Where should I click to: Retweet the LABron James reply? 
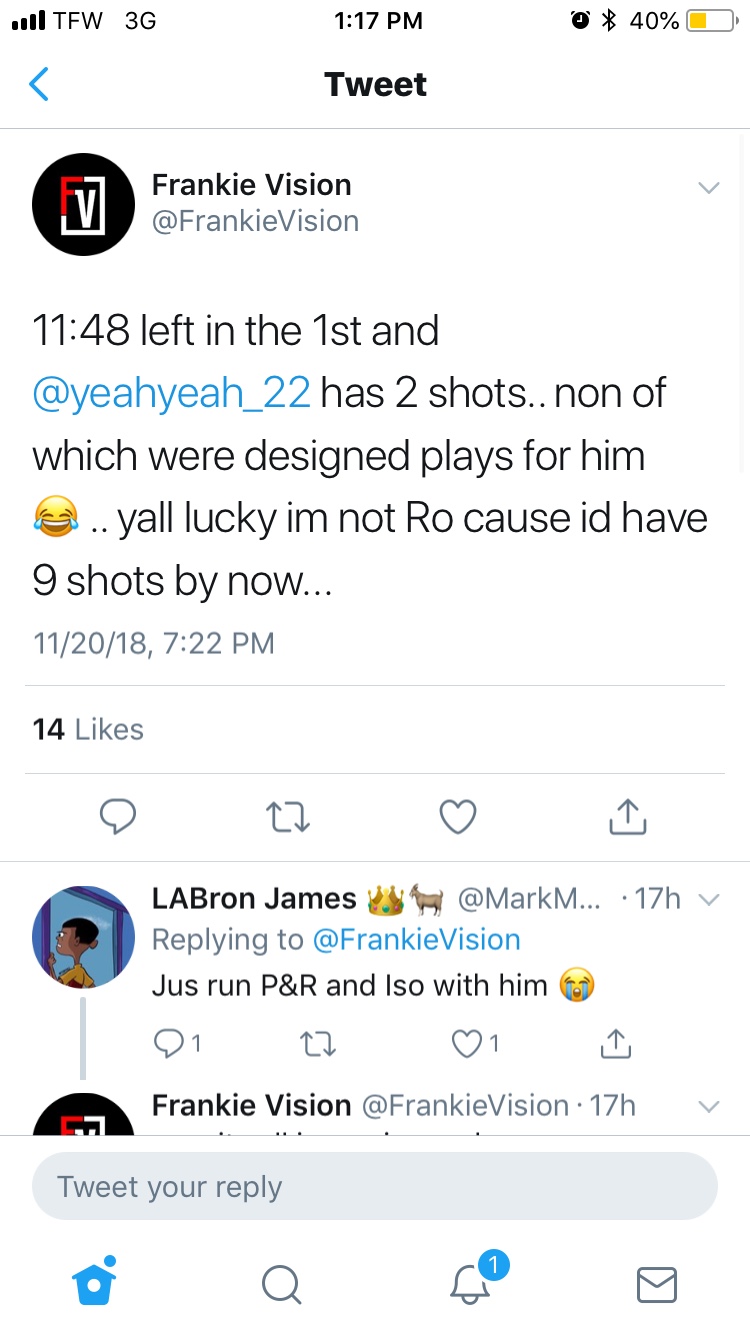(317, 1044)
